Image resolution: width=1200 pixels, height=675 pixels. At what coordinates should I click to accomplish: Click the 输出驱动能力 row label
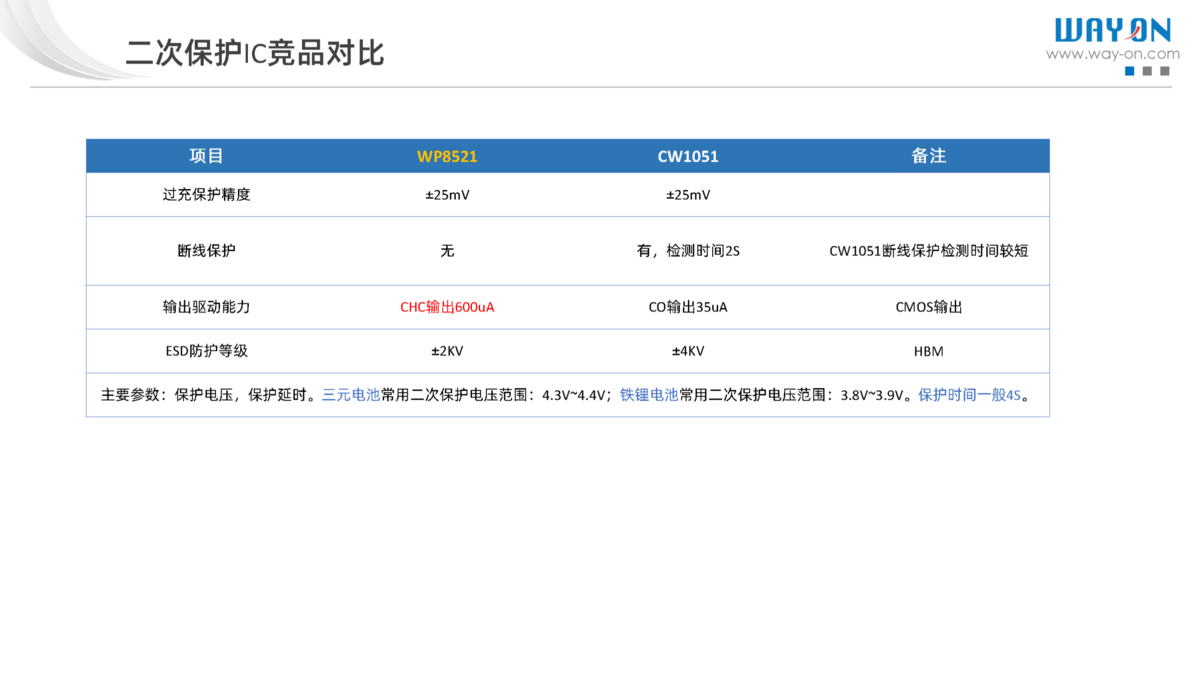coord(206,307)
